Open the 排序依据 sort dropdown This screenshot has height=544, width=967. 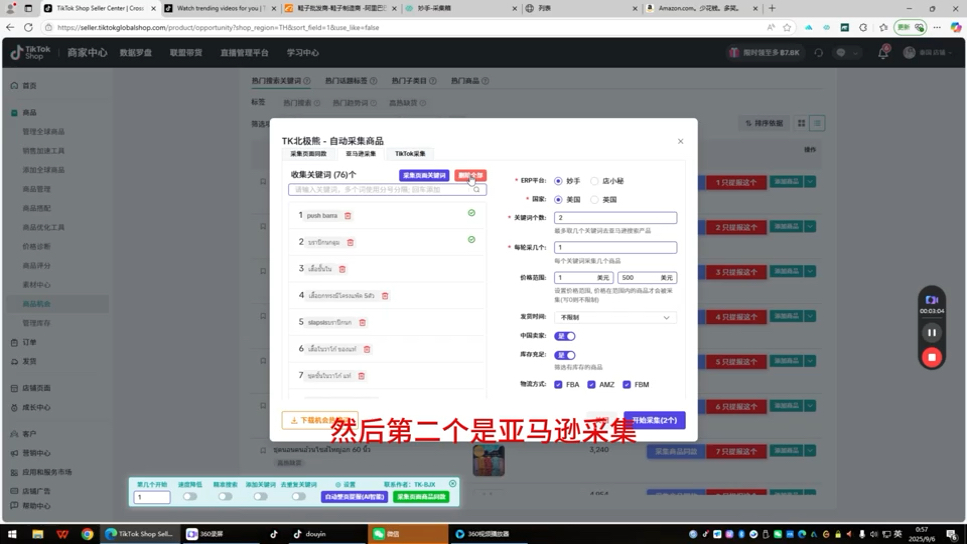click(764, 123)
